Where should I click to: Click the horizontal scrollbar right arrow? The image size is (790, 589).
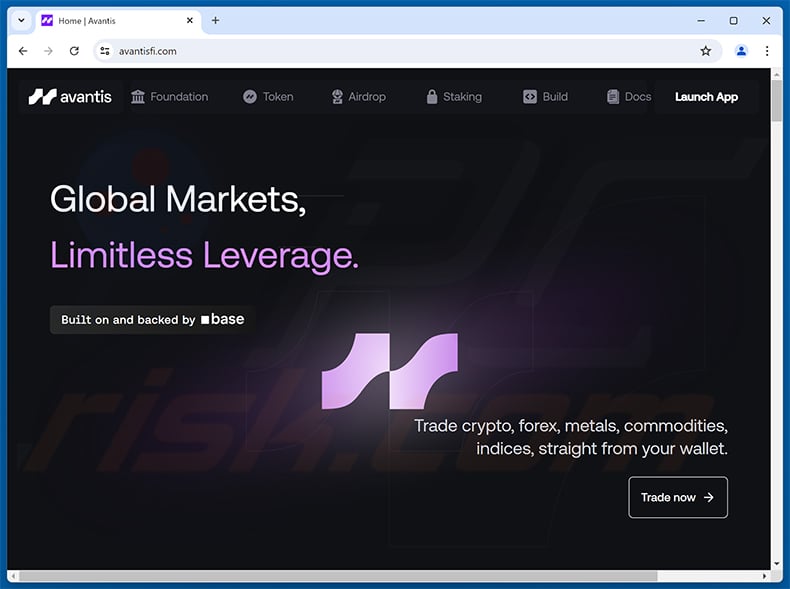click(765, 575)
